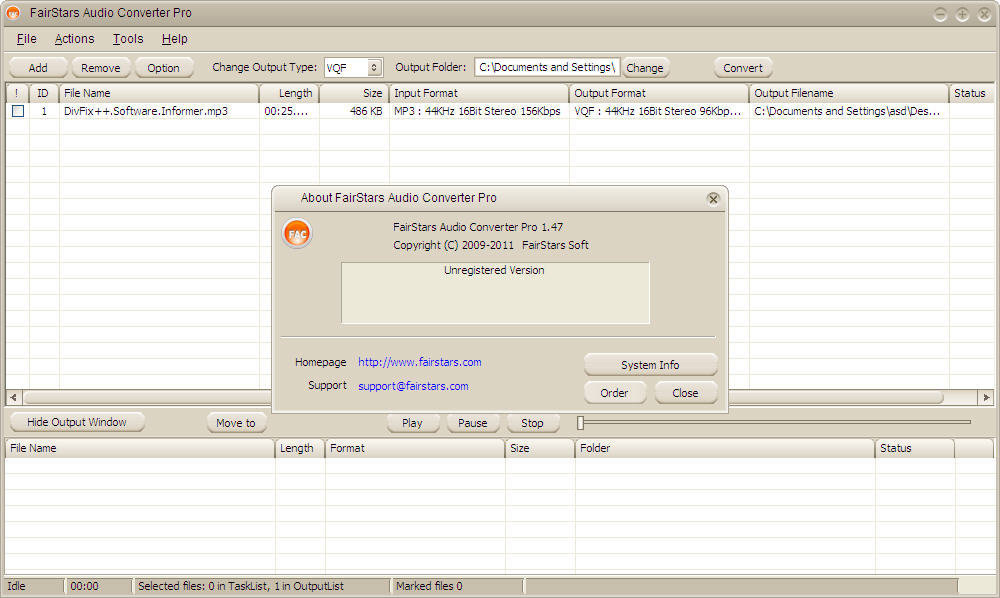Click File Name header in output list
1000x598 pixels.
[x=140, y=448]
